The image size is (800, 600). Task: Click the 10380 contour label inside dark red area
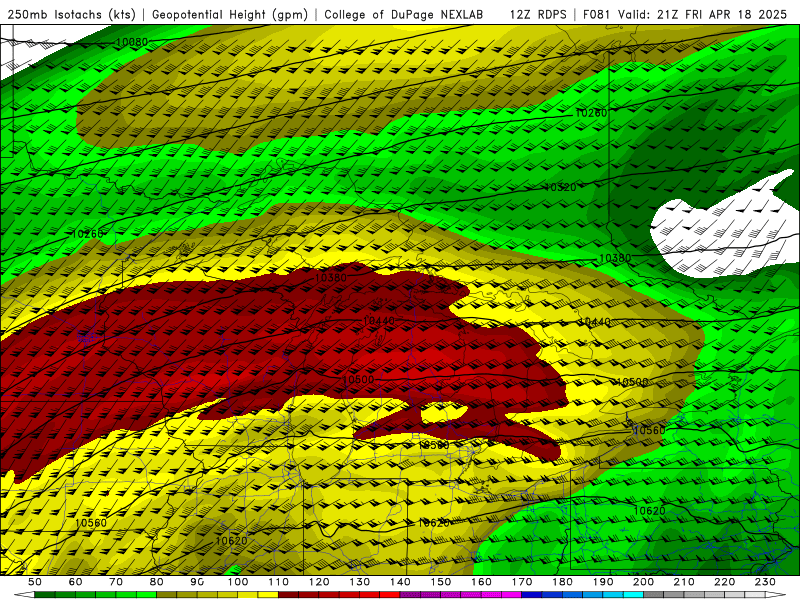click(x=331, y=278)
